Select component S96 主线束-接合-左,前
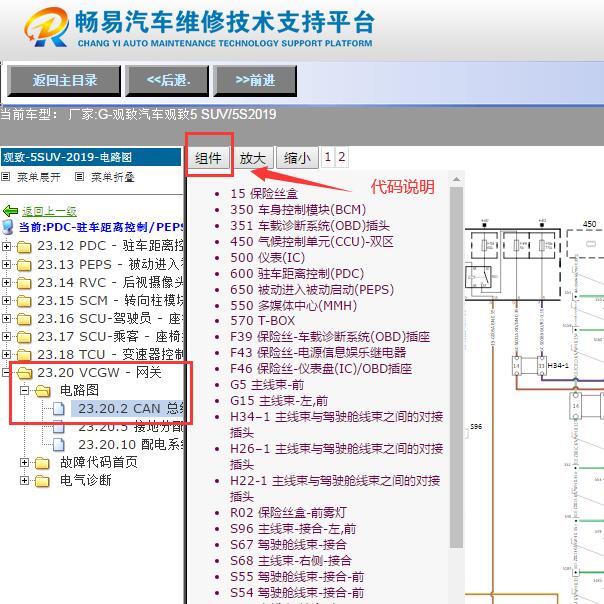604x604 pixels. [293, 528]
